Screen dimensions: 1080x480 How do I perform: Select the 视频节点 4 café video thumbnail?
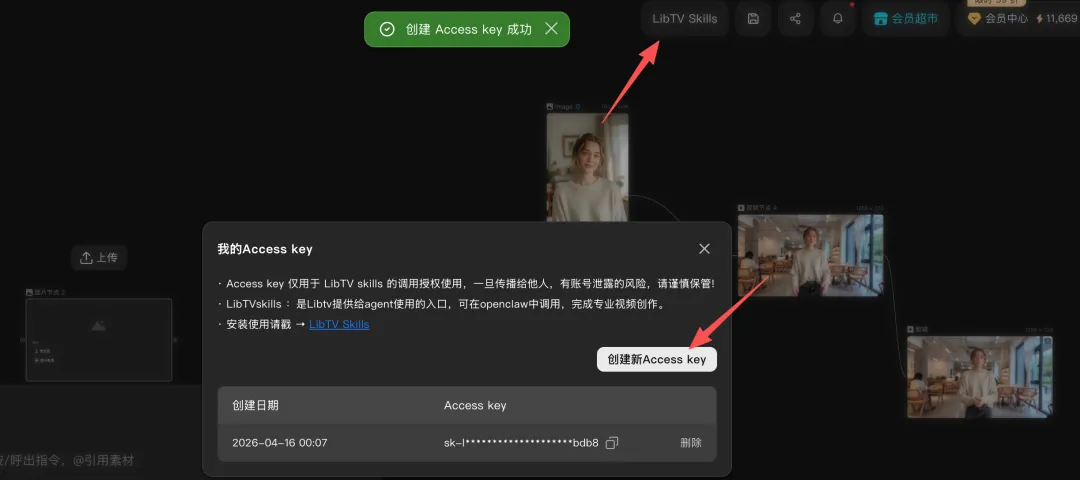click(x=810, y=255)
